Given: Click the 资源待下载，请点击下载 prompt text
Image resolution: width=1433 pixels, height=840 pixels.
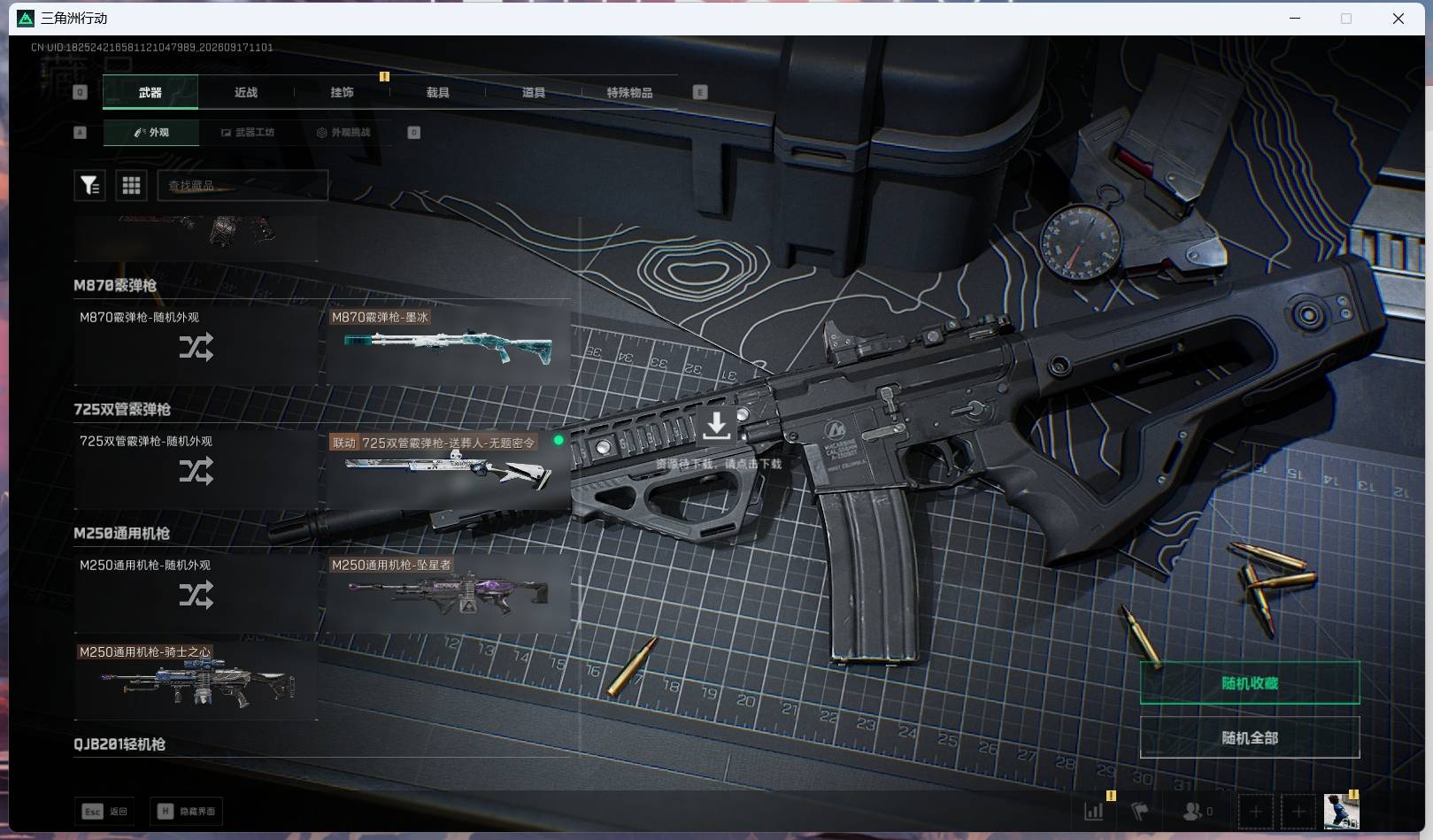Looking at the screenshot, I should coord(719,464).
